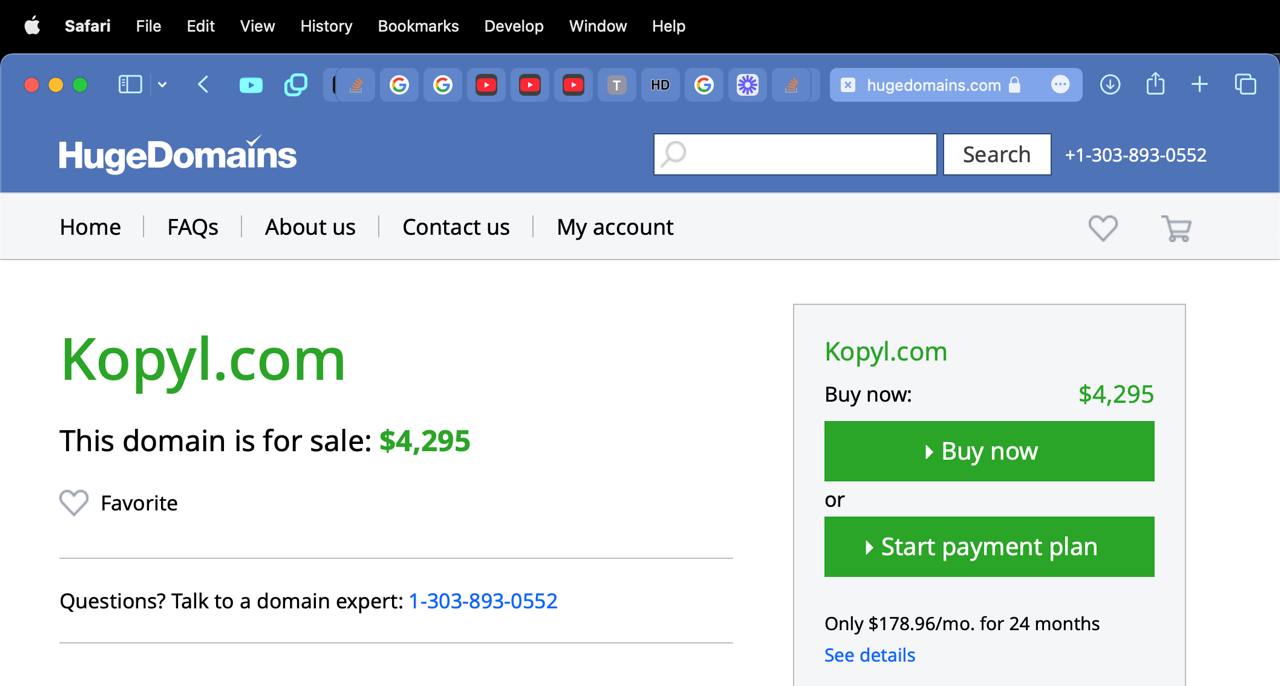
Task: Focus the domain search field
Action: pyautogui.click(x=795, y=154)
